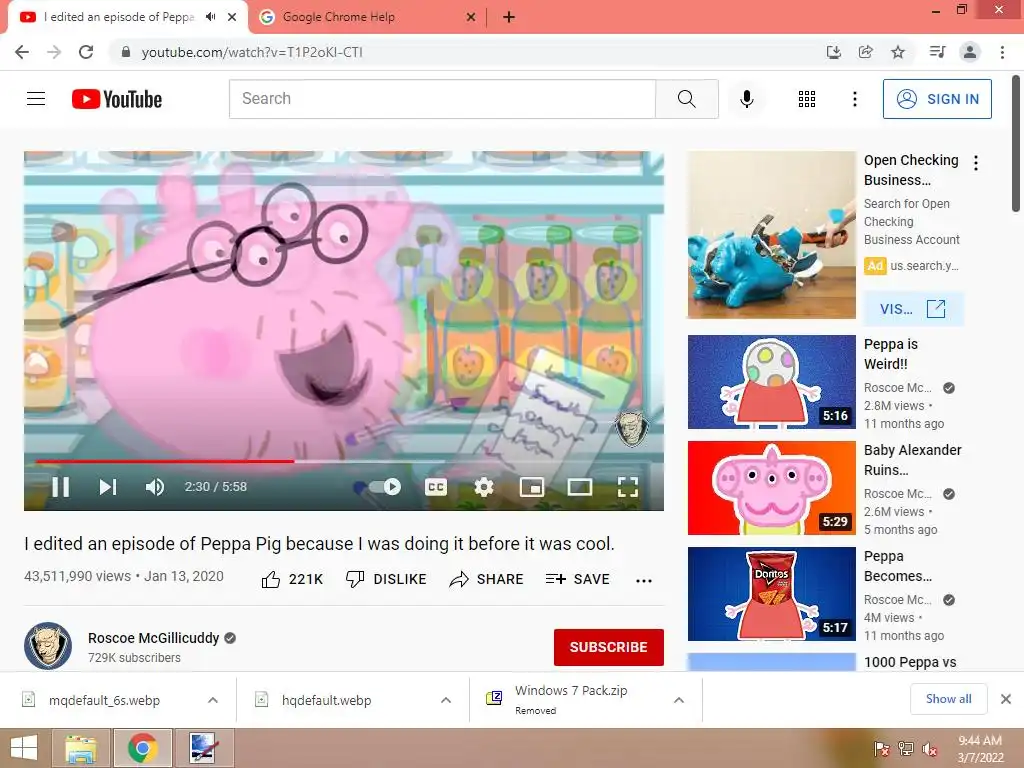The image size is (1024, 768).
Task: Open the YouTube hamburger guide menu
Action: tap(36, 99)
